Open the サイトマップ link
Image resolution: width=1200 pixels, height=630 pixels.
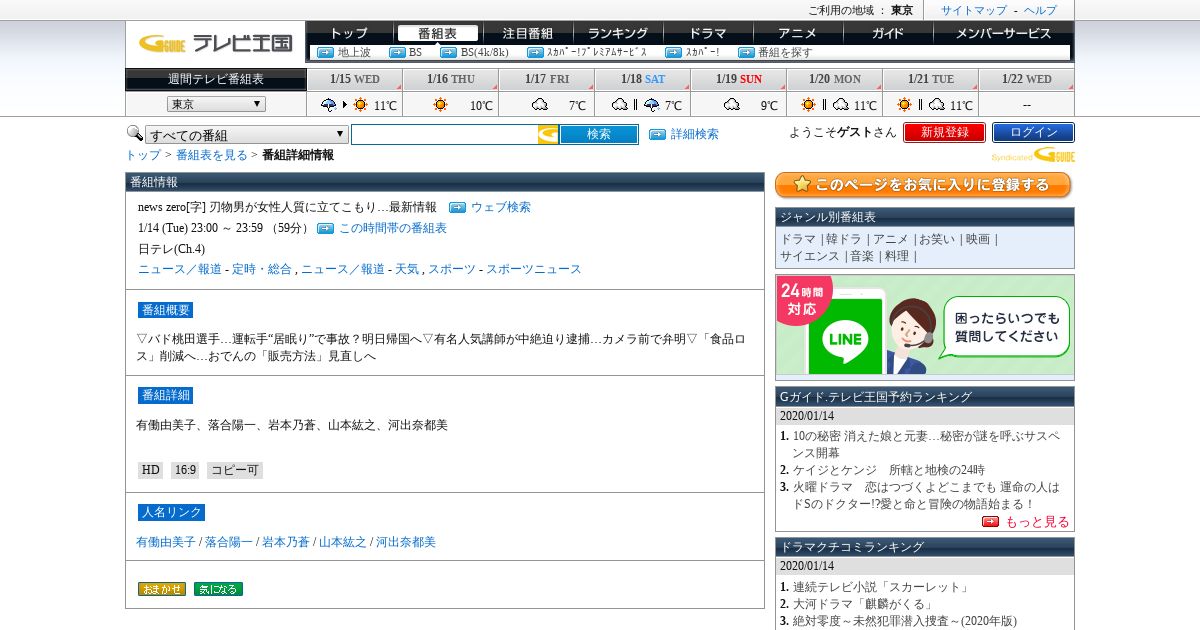[x=974, y=10]
